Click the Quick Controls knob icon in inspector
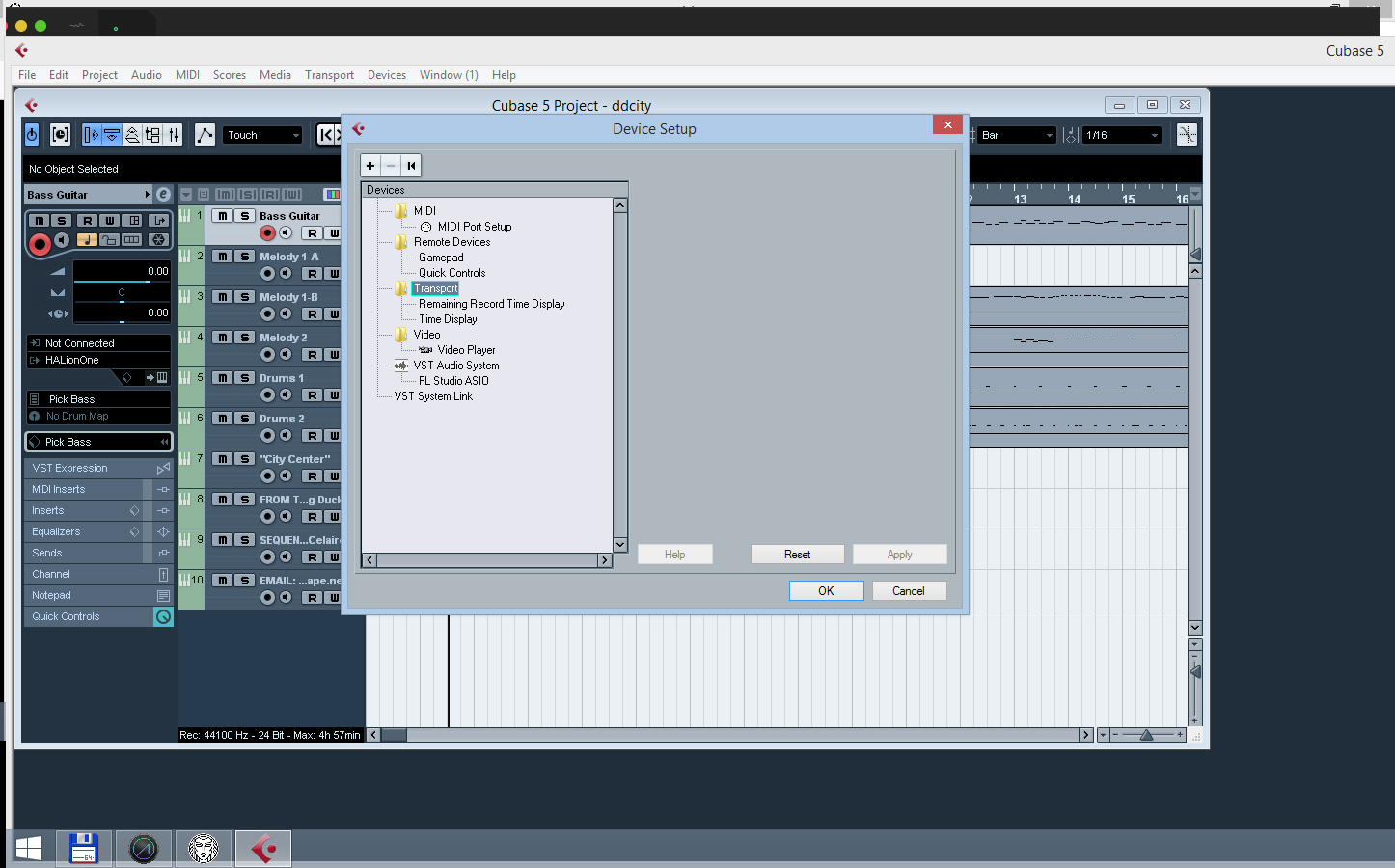The height and width of the screenshot is (868, 1395). (x=163, y=617)
